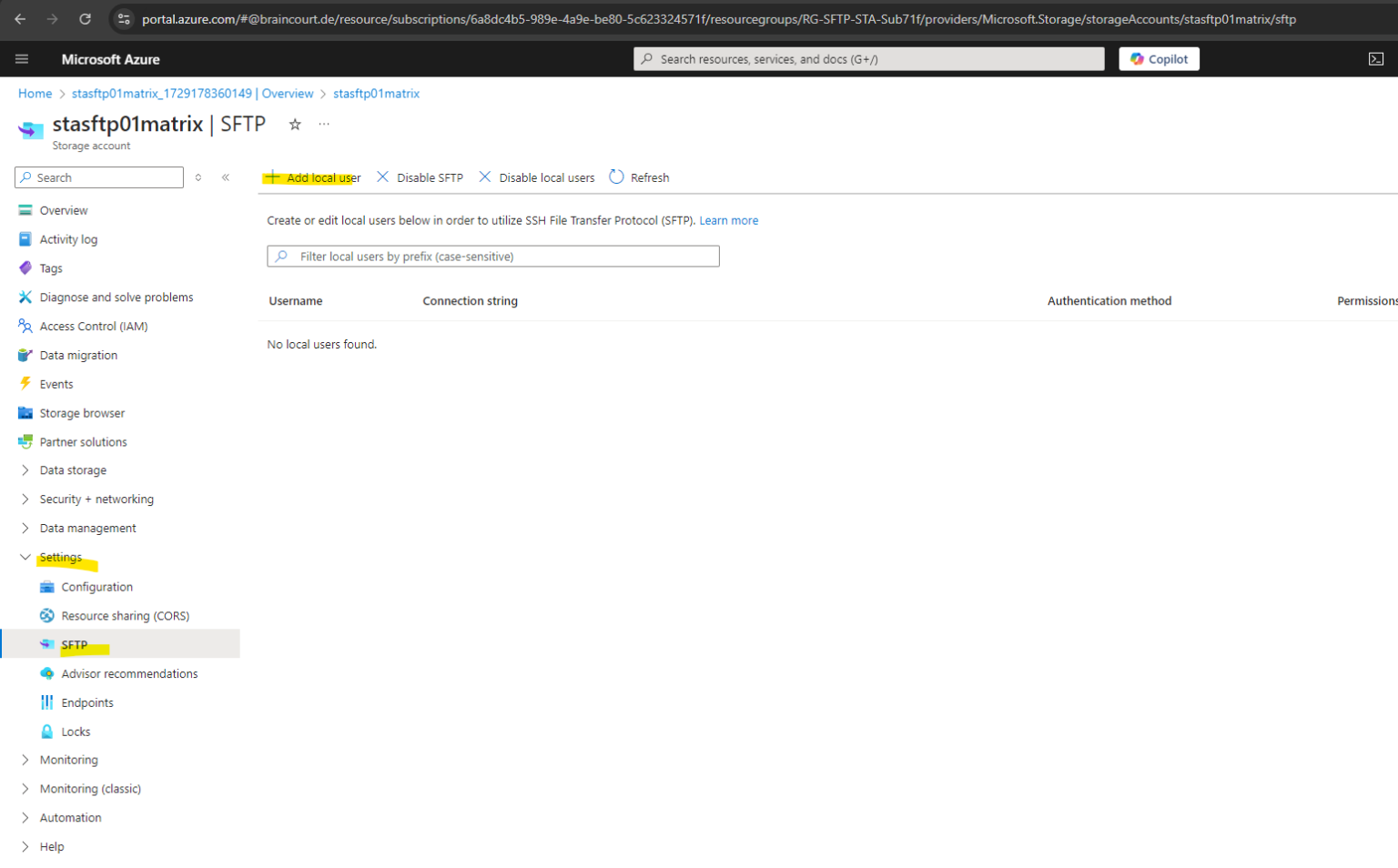Open Resource sharing (CORS)
The width and height of the screenshot is (1398, 868).
126,615
